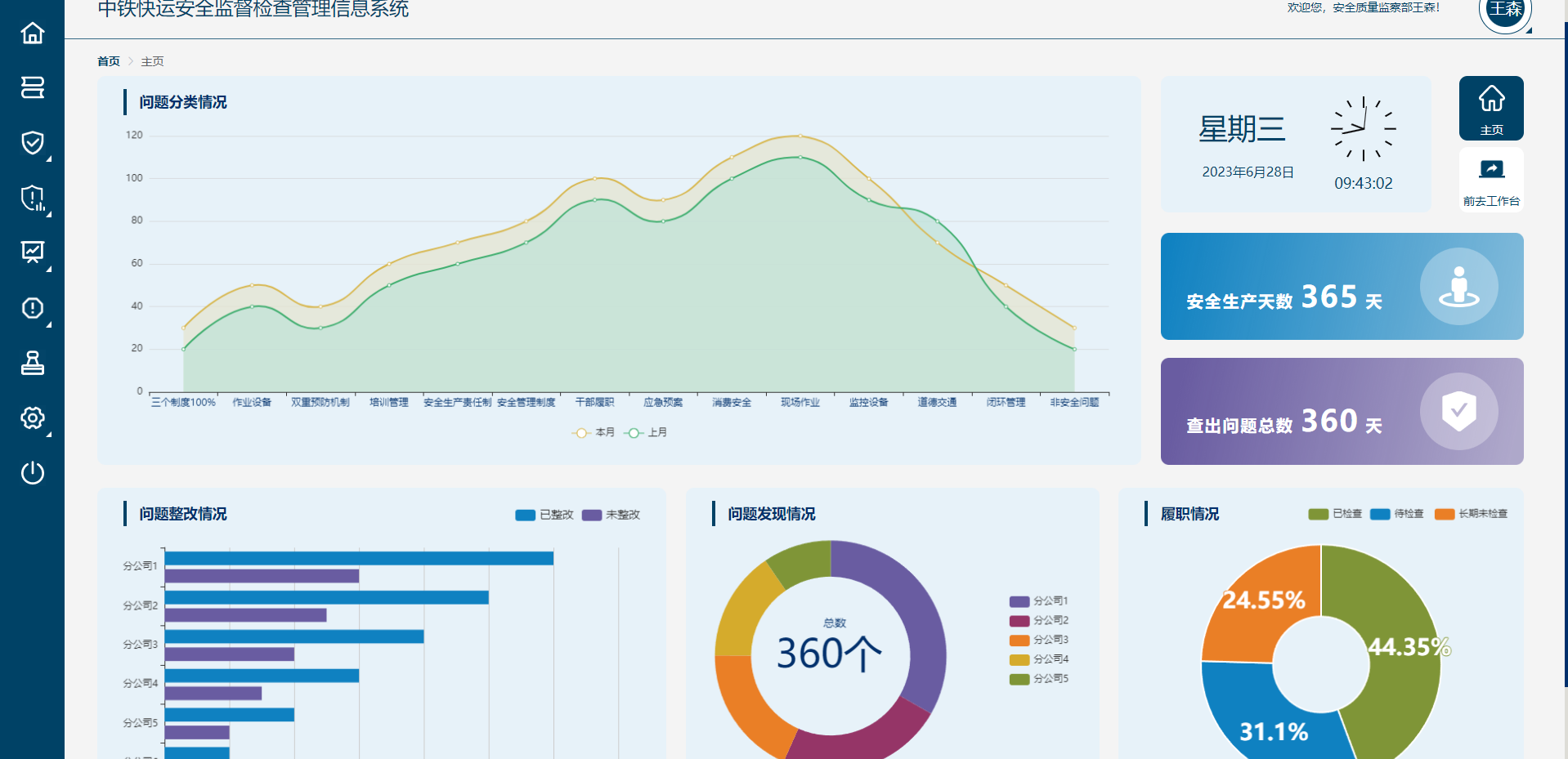Click the 现场作业 axis label
Viewport: 1568px width, 759px height.
coord(800,402)
